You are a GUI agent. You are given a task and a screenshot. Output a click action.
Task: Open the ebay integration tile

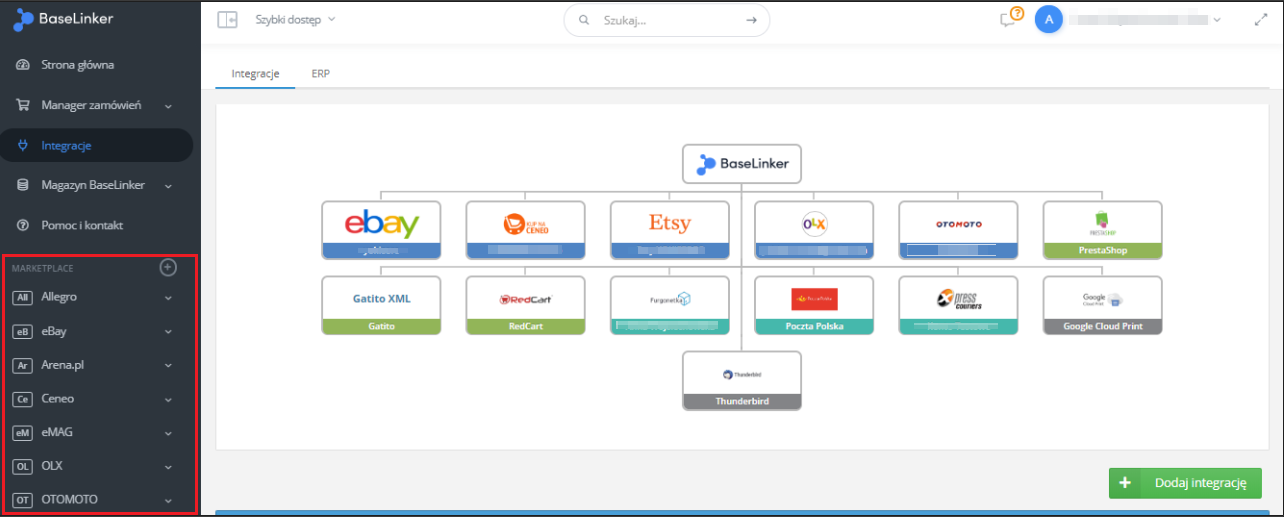[381, 230]
